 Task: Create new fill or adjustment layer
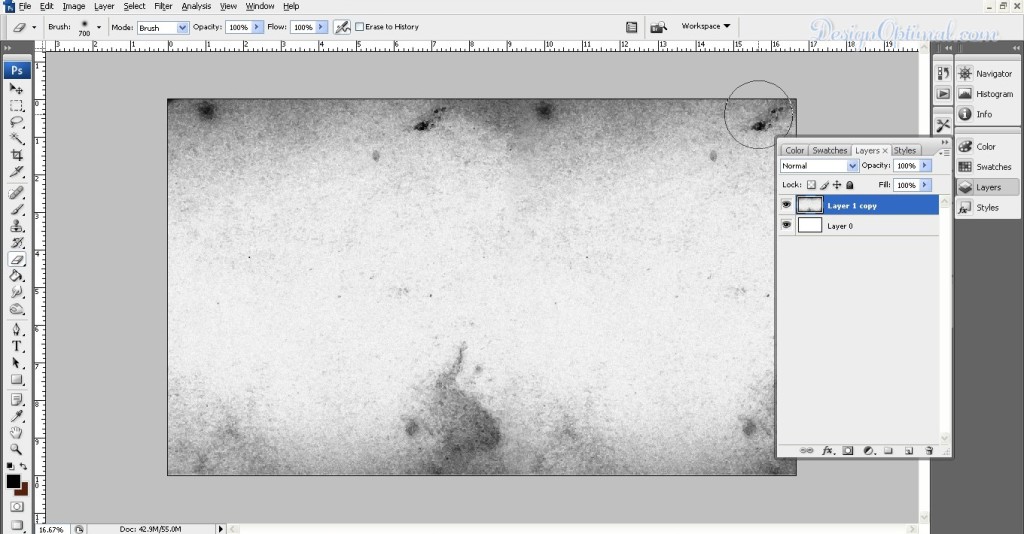click(868, 450)
